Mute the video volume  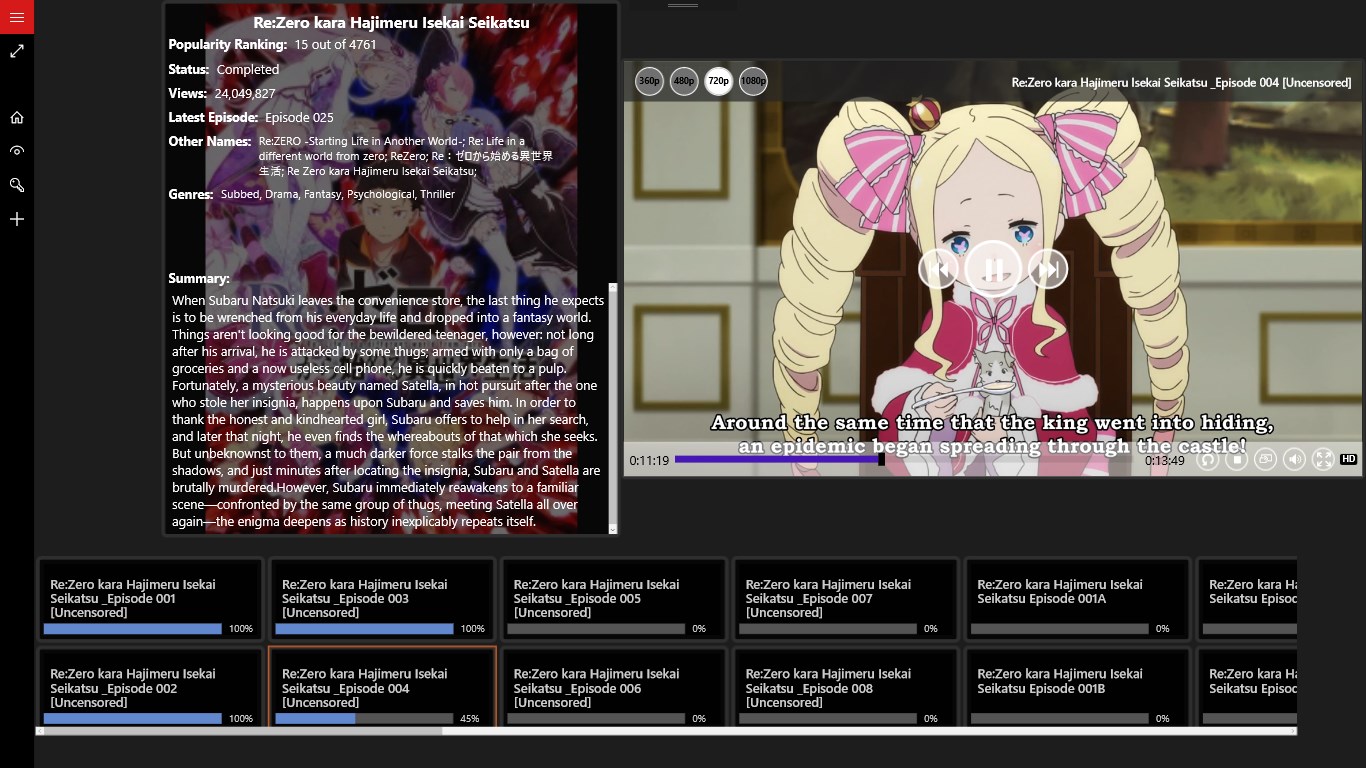pos(1295,459)
